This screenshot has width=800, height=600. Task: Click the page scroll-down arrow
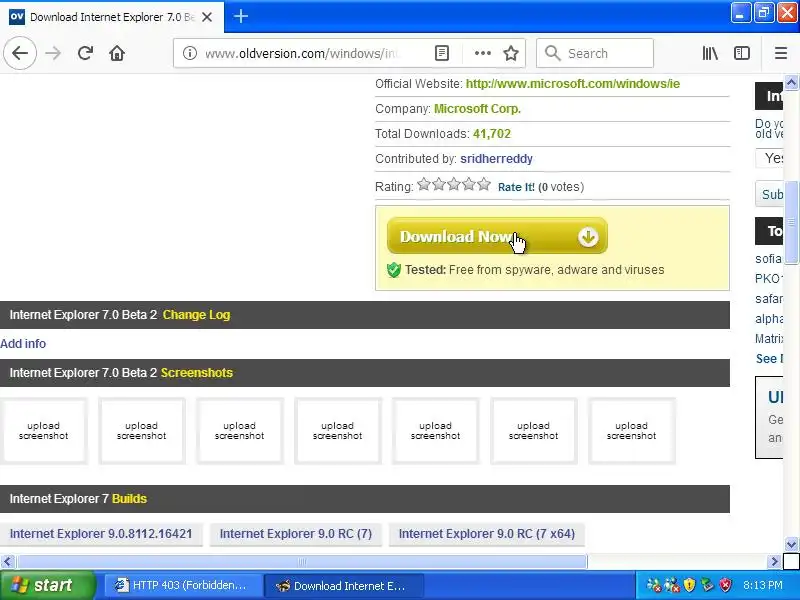click(791, 544)
